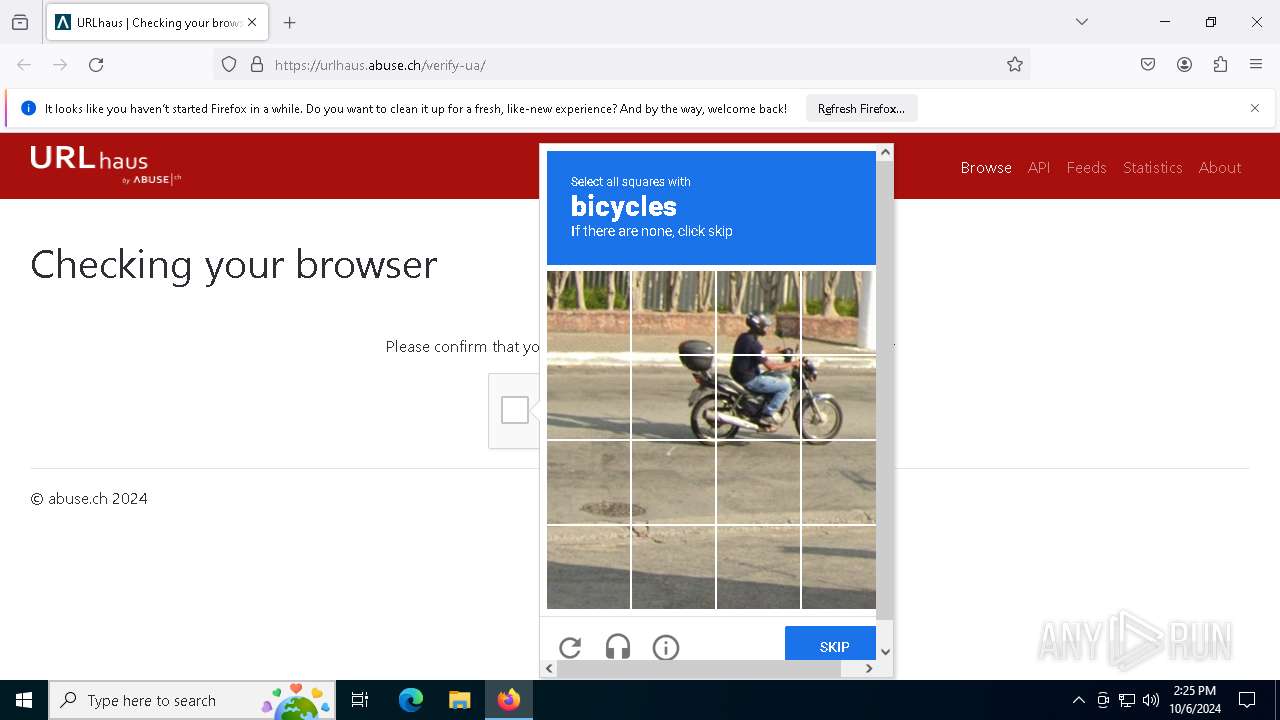Screen dimensions: 1280x720
Task: Bookmark this page with the star icon
Action: (1015, 65)
